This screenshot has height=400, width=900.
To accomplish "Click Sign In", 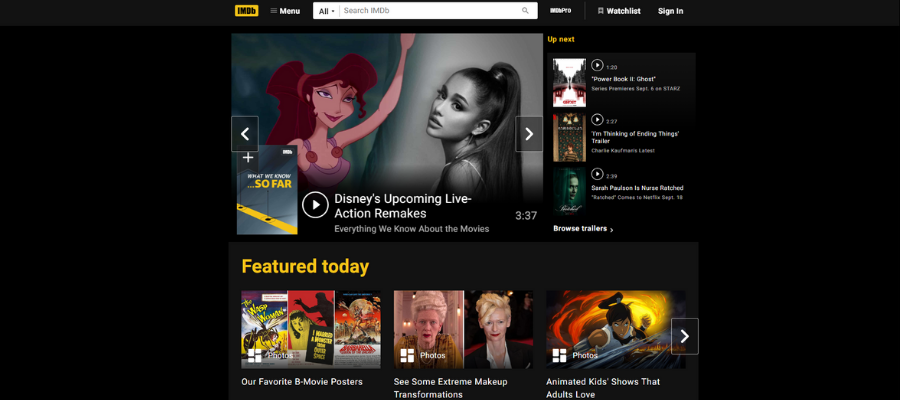I will pos(670,11).
